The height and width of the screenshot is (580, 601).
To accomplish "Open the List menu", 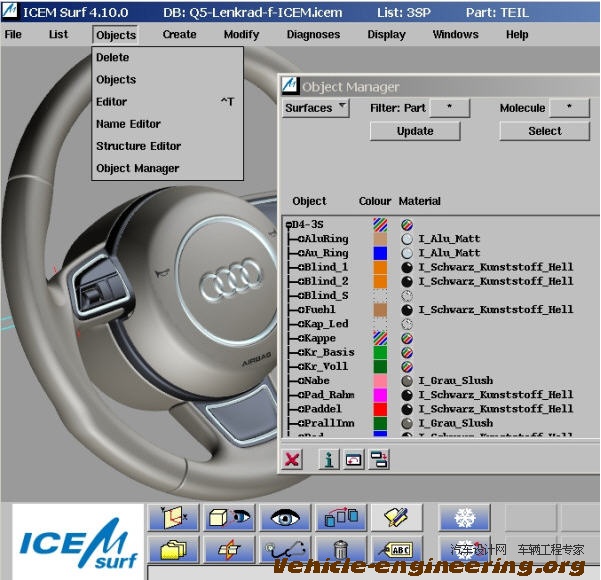I will click(58, 35).
